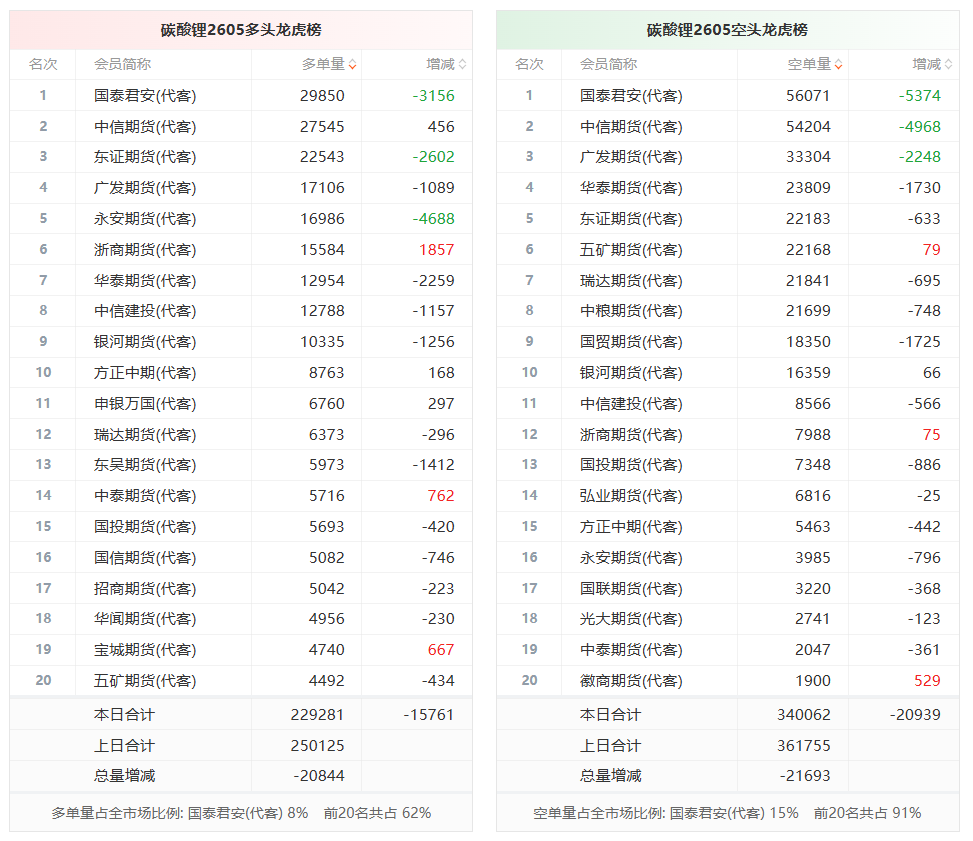Sort short table by 增减 sort arrows
The width and height of the screenshot is (973, 841).
pos(948,65)
